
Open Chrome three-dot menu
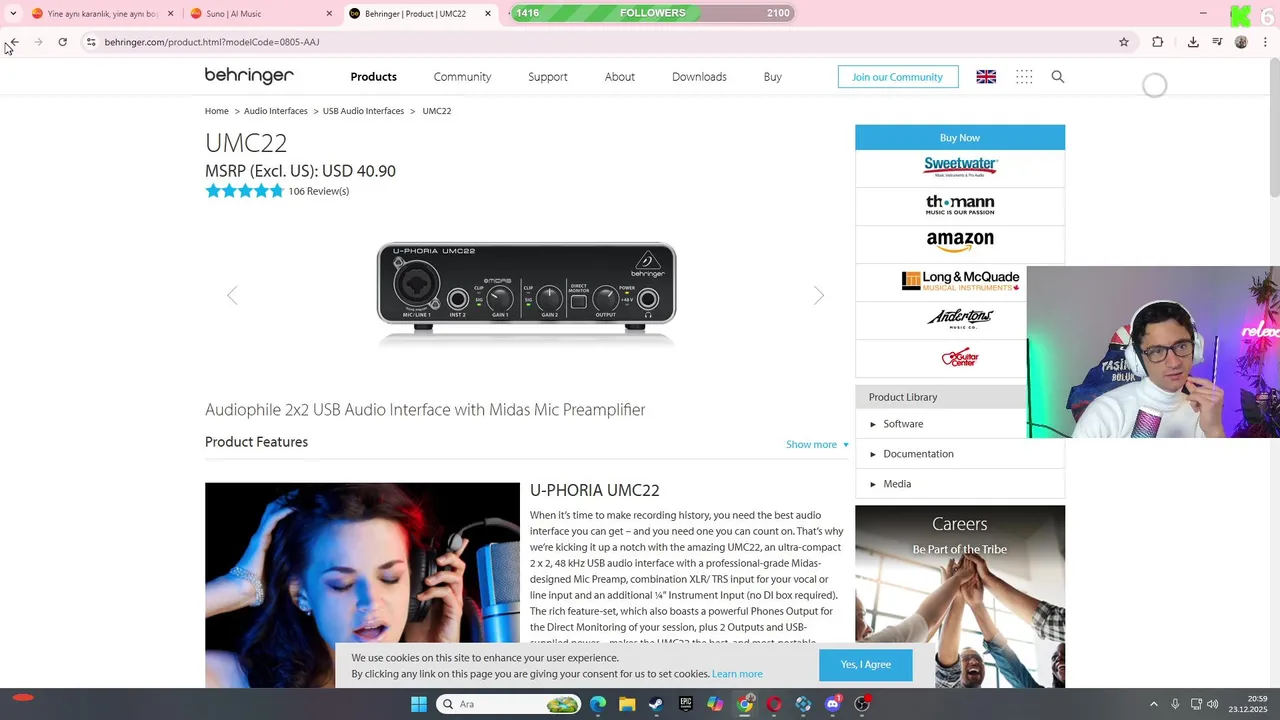click(1266, 42)
